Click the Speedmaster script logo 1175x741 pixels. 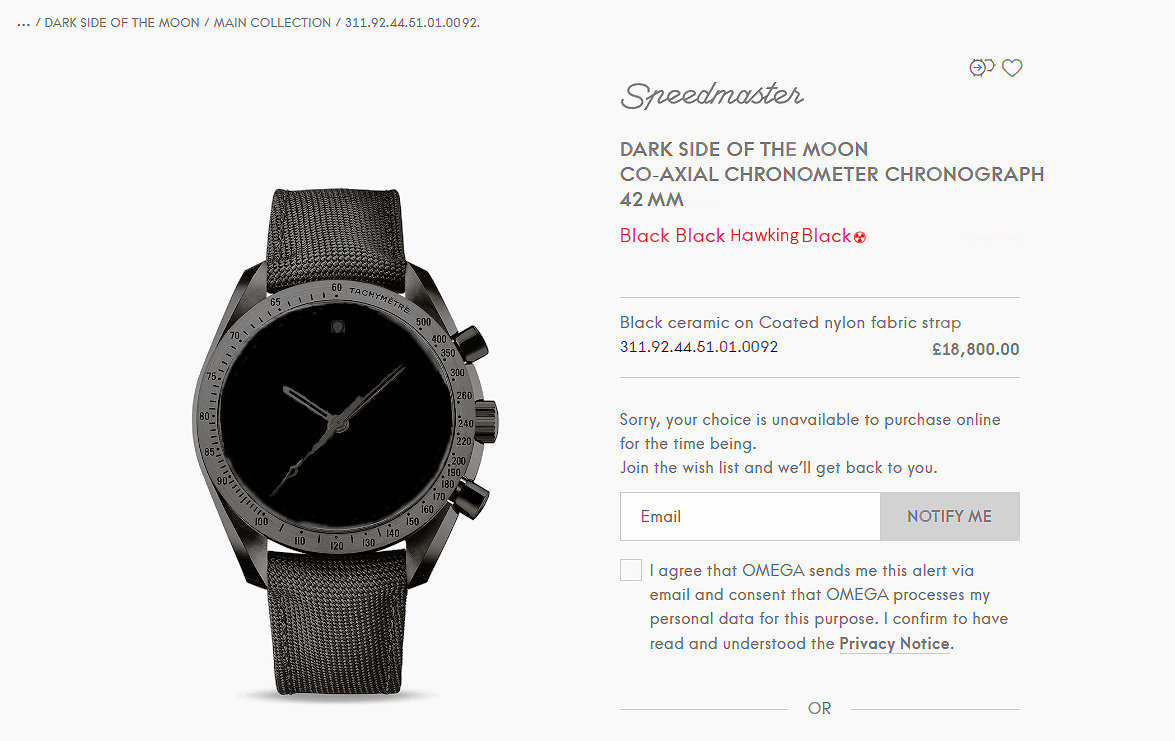point(711,95)
